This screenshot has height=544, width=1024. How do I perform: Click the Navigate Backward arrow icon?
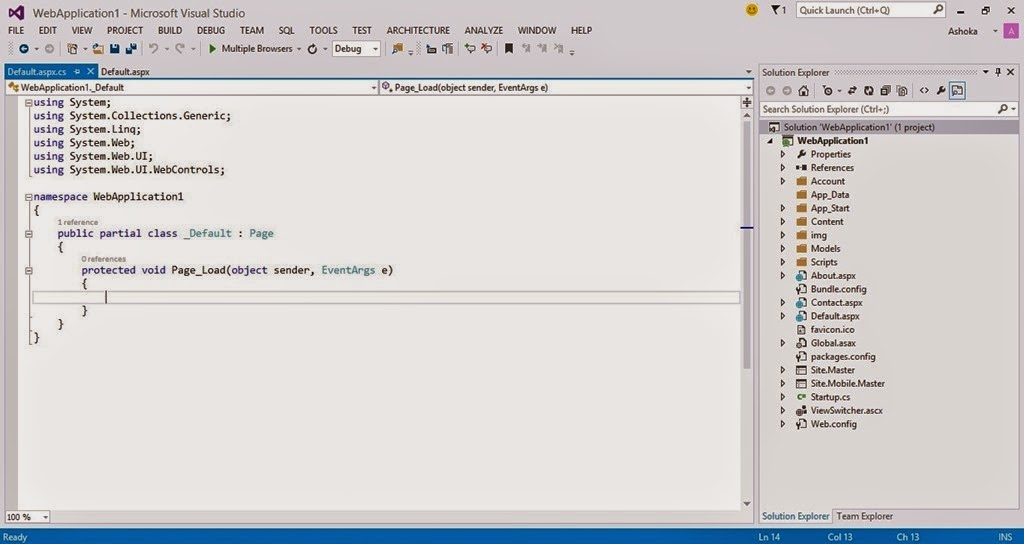coord(24,49)
